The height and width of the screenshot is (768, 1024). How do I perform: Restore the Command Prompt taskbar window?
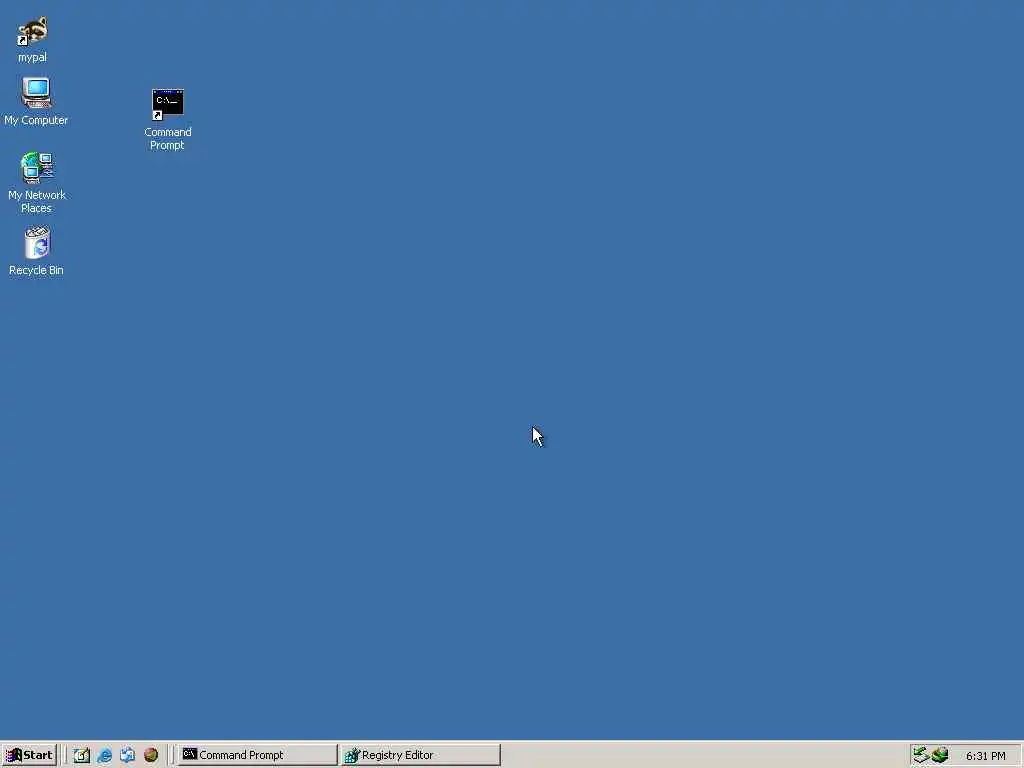click(x=257, y=755)
